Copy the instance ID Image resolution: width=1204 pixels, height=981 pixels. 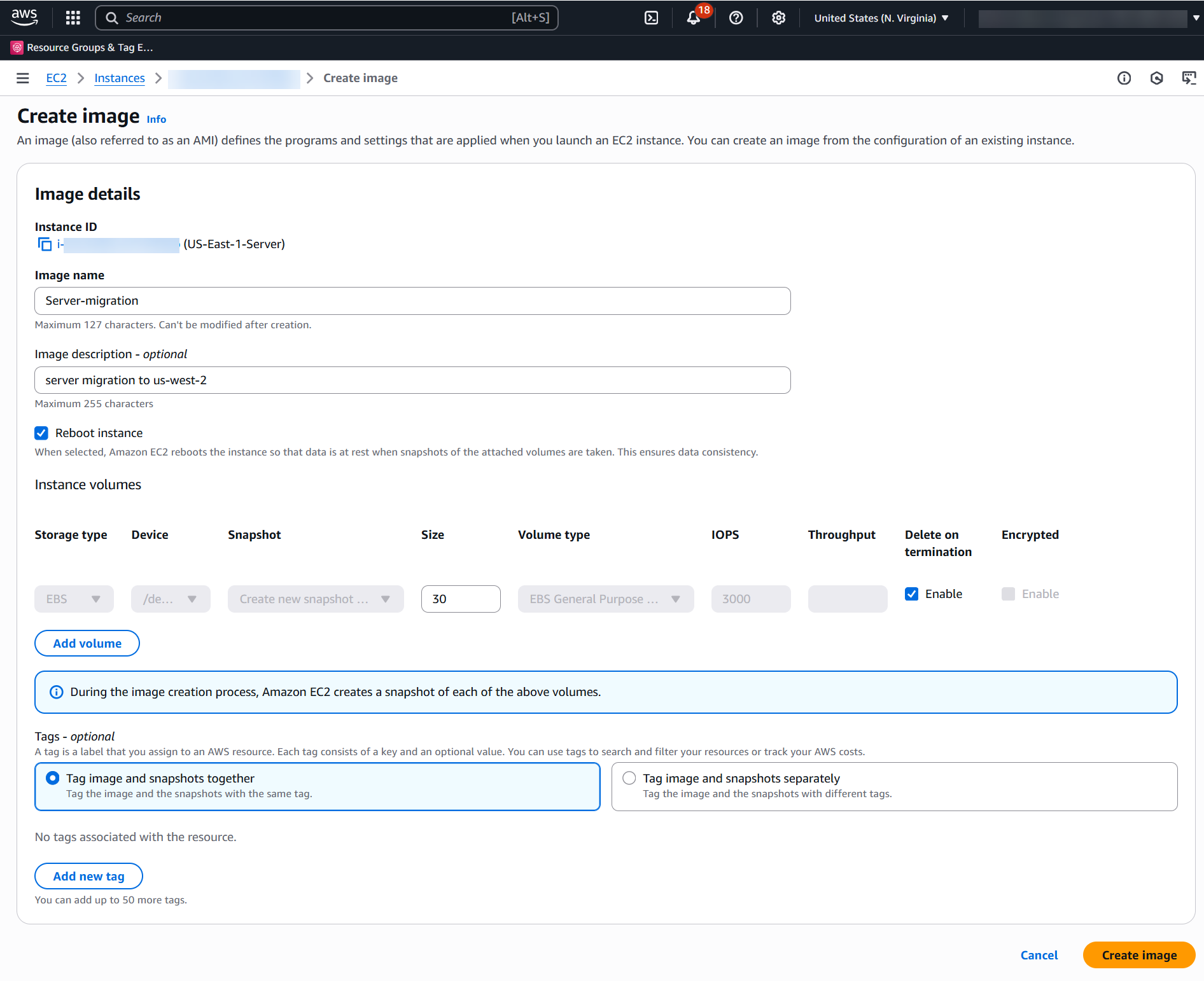point(45,244)
